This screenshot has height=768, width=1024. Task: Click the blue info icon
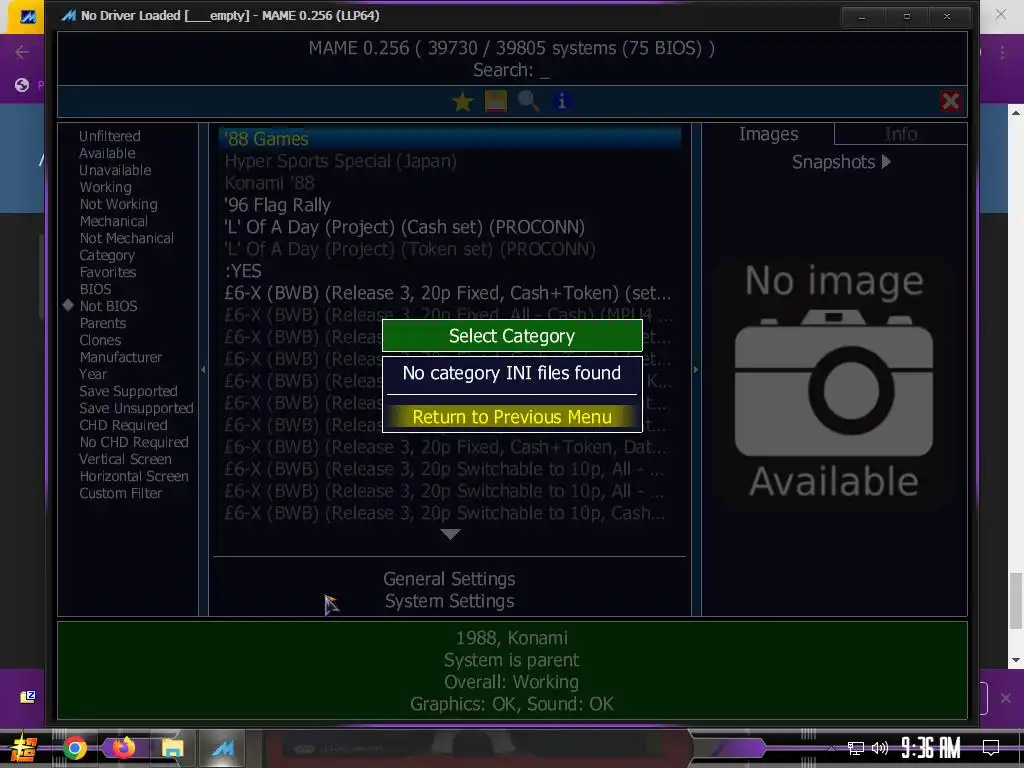point(561,101)
